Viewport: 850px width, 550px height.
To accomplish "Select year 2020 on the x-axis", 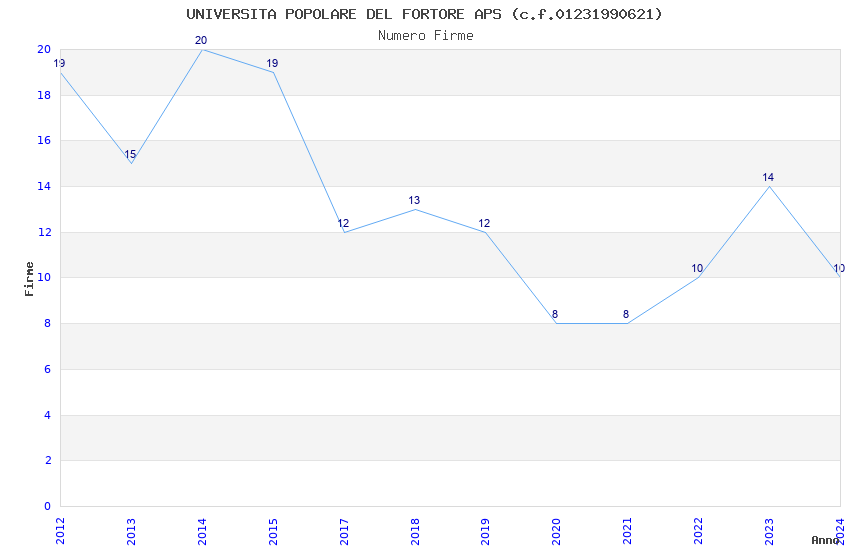I will point(557,531).
